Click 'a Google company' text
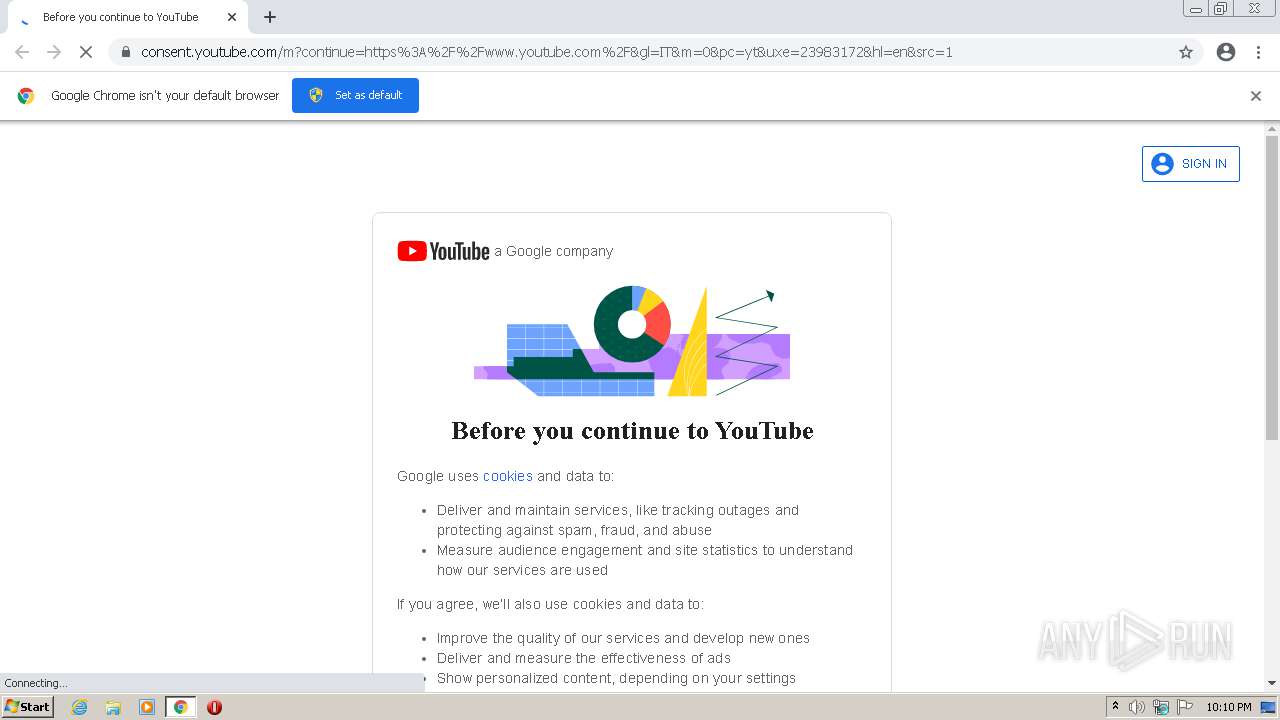1280x720 pixels. (x=554, y=251)
